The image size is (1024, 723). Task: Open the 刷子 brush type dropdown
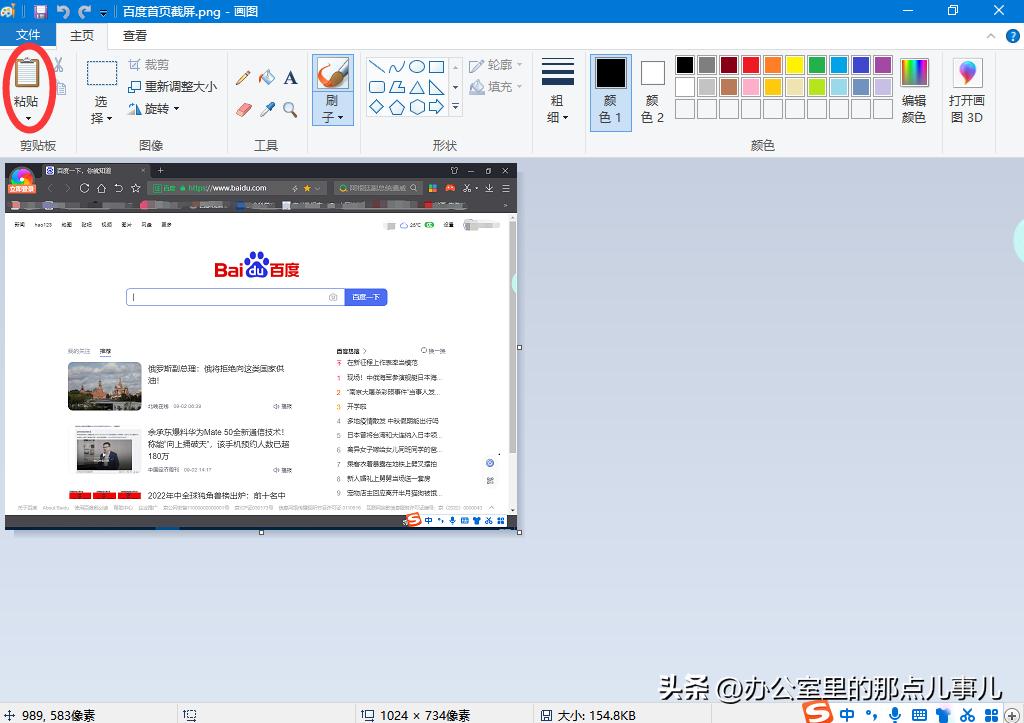333,115
